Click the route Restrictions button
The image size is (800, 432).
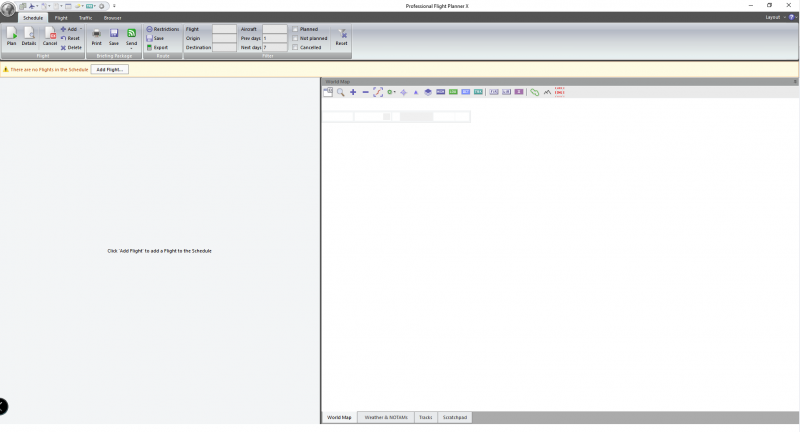click(x=163, y=29)
